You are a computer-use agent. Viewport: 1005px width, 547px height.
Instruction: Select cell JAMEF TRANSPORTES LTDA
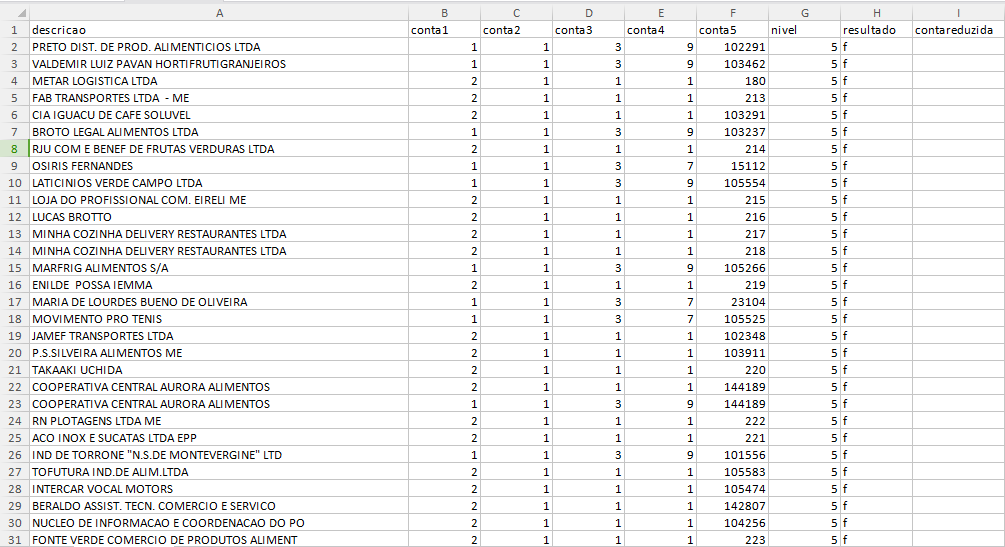[x=219, y=336]
